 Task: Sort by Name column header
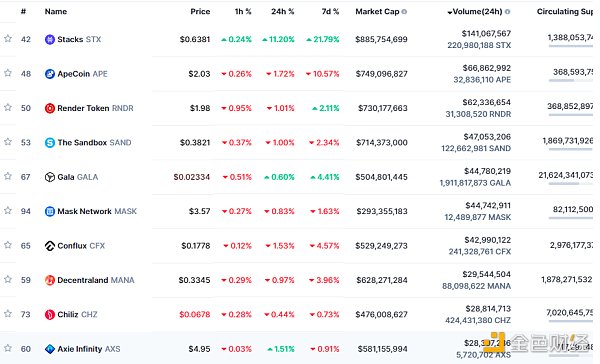(56, 12)
